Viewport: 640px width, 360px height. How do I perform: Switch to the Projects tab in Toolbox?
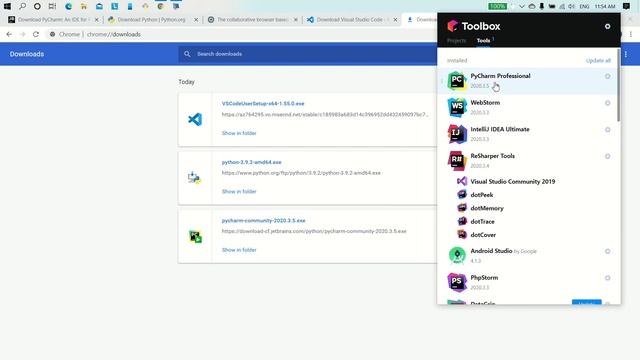click(456, 40)
